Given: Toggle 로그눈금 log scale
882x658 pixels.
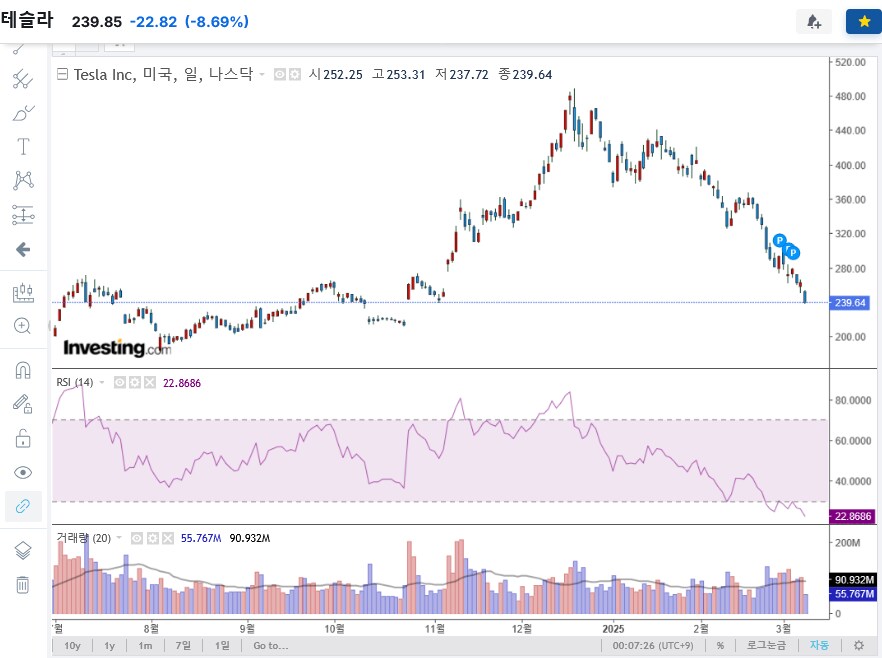Looking at the screenshot, I should (x=766, y=646).
